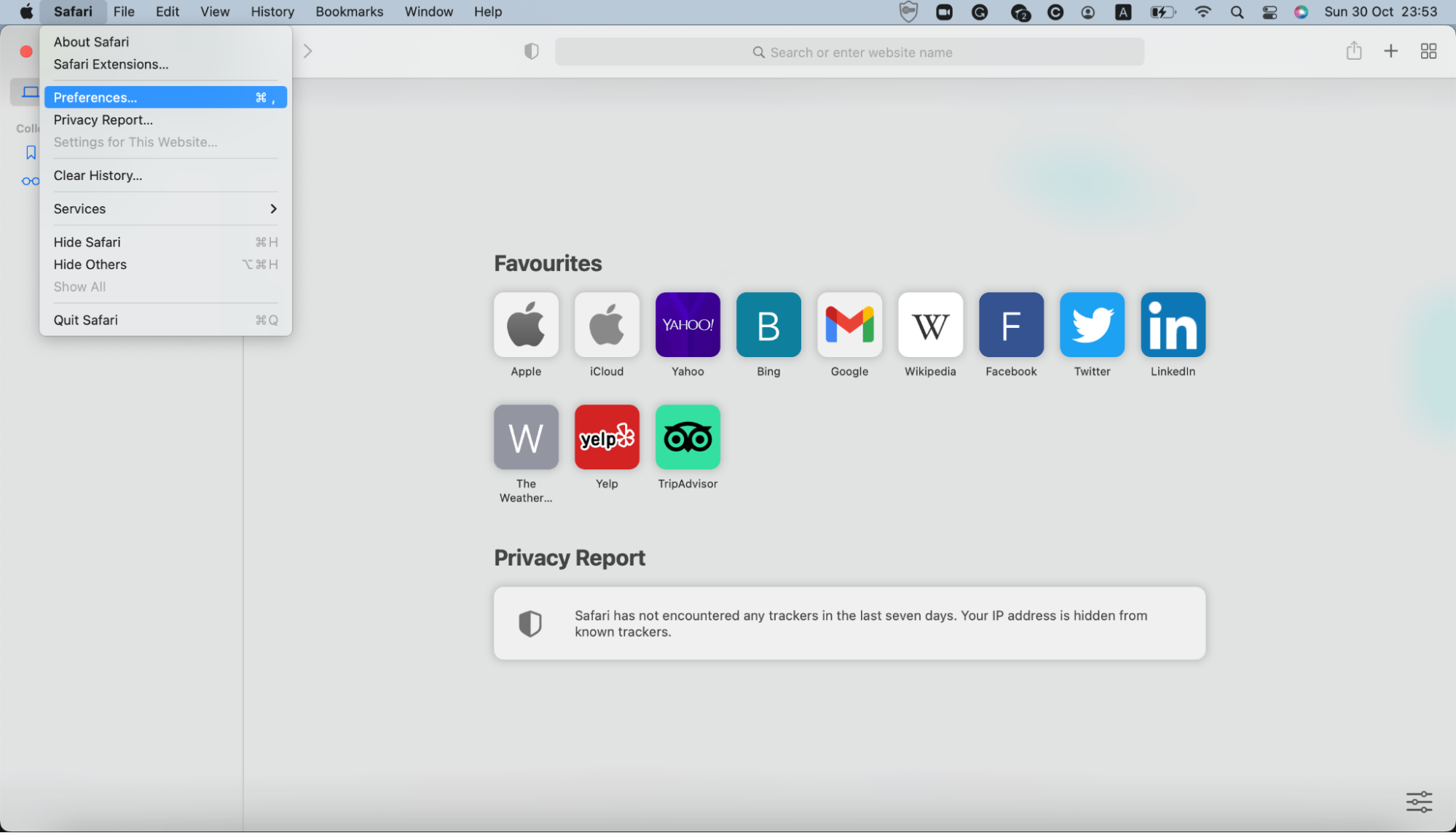This screenshot has width=1456, height=833.
Task: Open the Edit menu
Action: coord(168,12)
